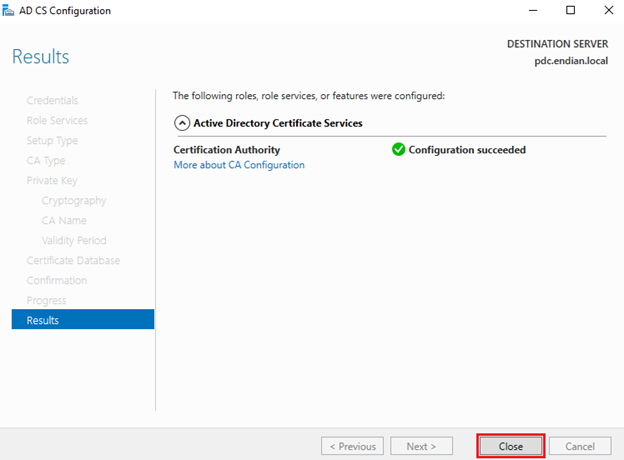624x460 pixels.
Task: Open the More about CA Configuration link
Action: point(239,165)
